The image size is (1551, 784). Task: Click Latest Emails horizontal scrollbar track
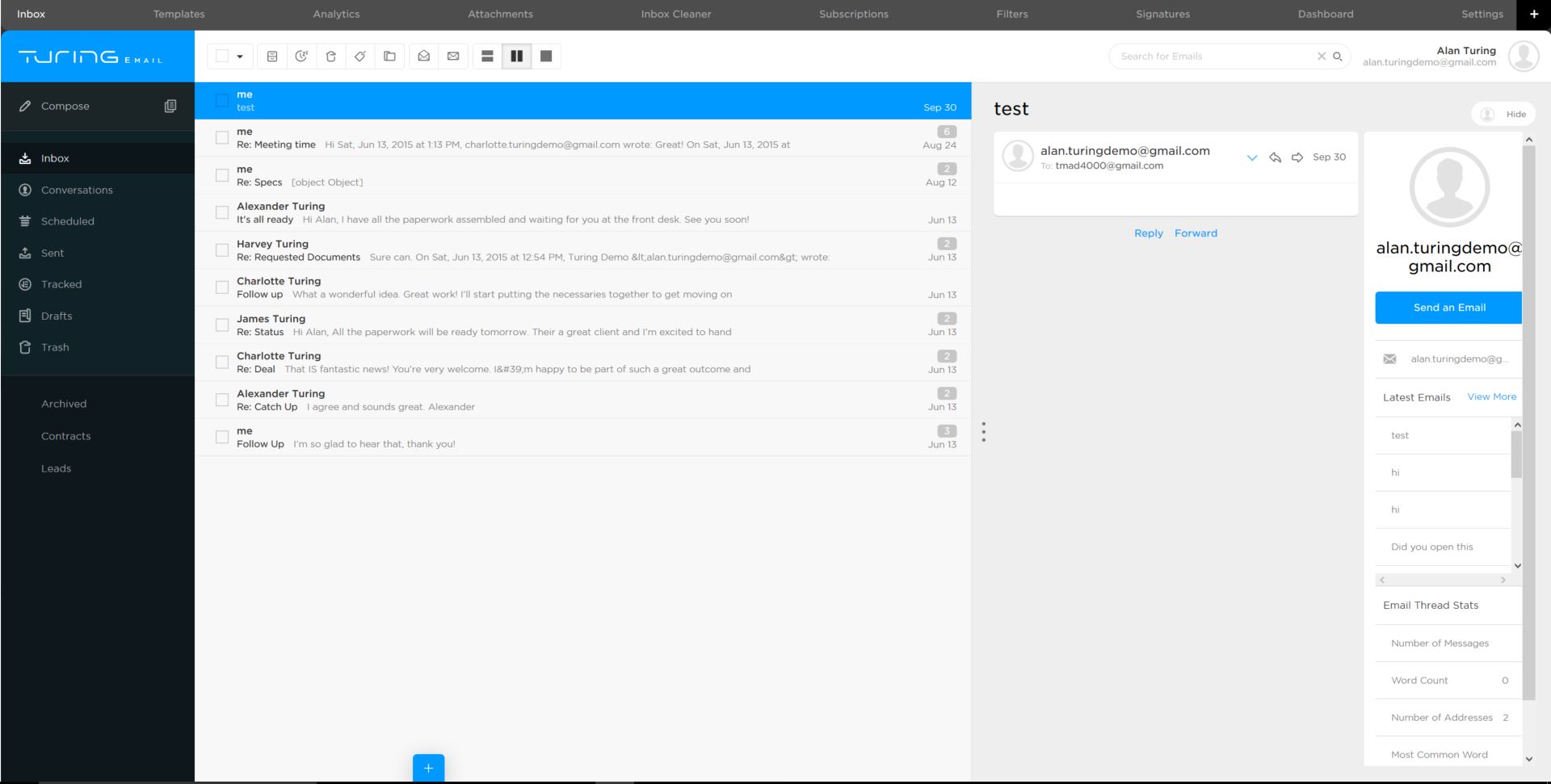tap(1443, 580)
